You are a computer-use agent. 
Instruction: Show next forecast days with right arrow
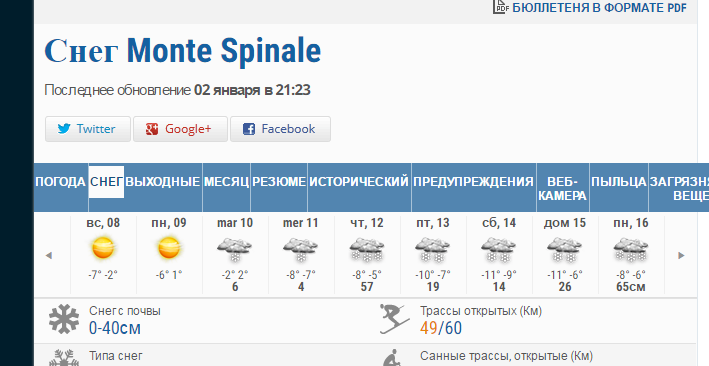click(x=681, y=256)
